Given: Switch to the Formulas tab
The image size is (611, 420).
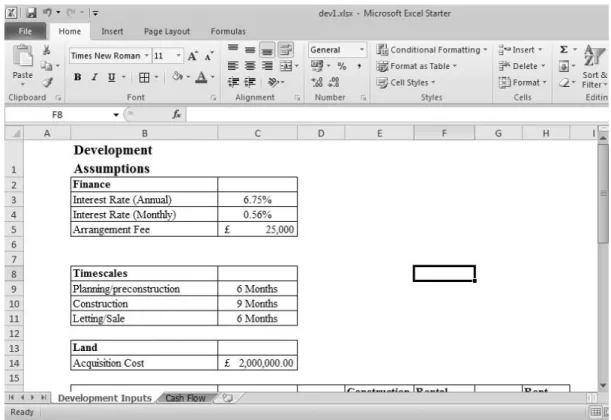Looking at the screenshot, I should point(228,31).
